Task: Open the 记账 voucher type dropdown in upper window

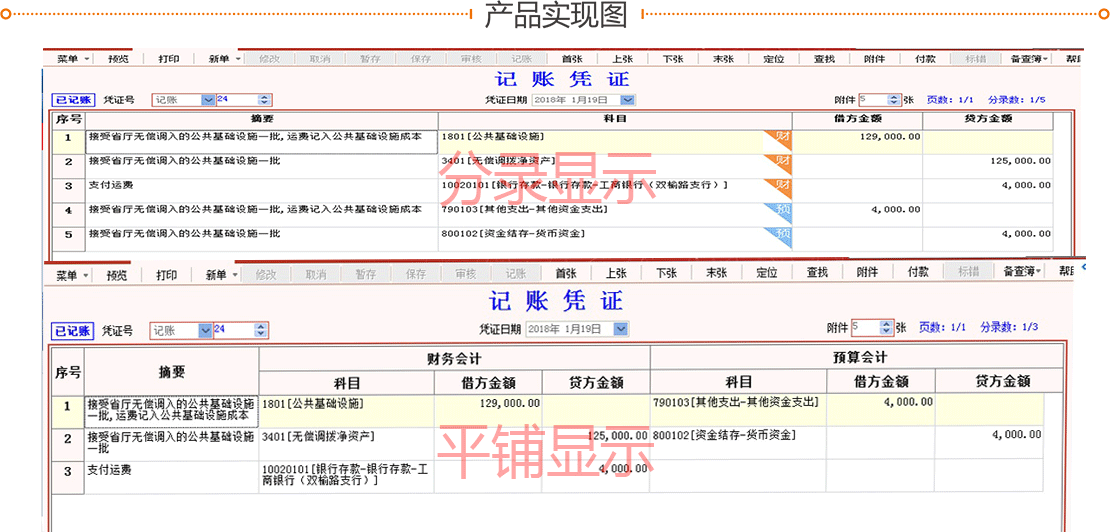Action: (208, 100)
